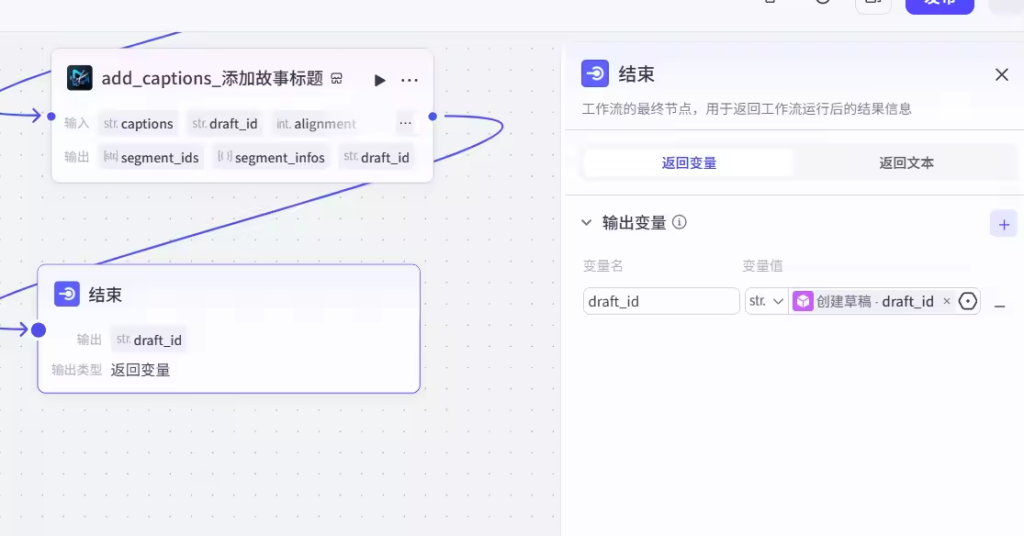Click the add_captions node output port
Screen dimensions: 1024x536
click(x=432, y=116)
